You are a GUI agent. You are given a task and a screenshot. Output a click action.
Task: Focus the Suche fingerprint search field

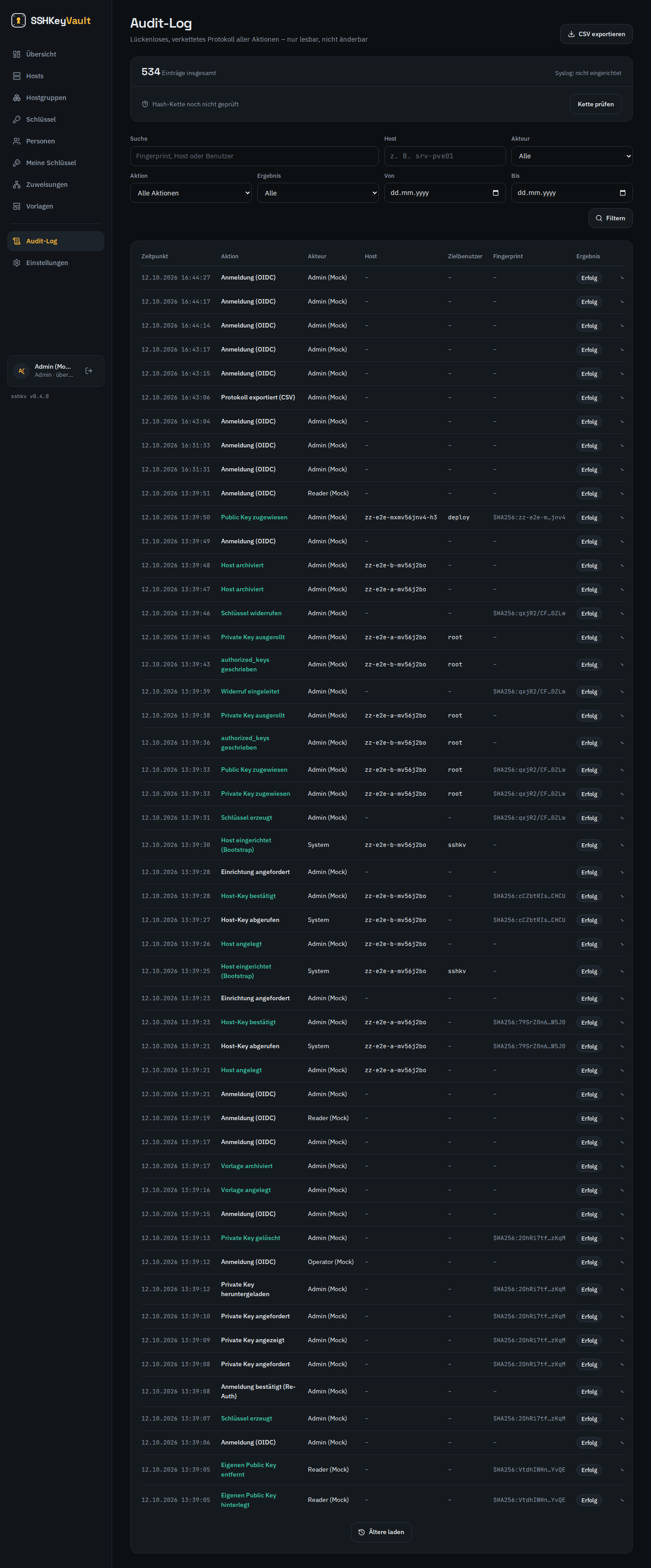(255, 156)
